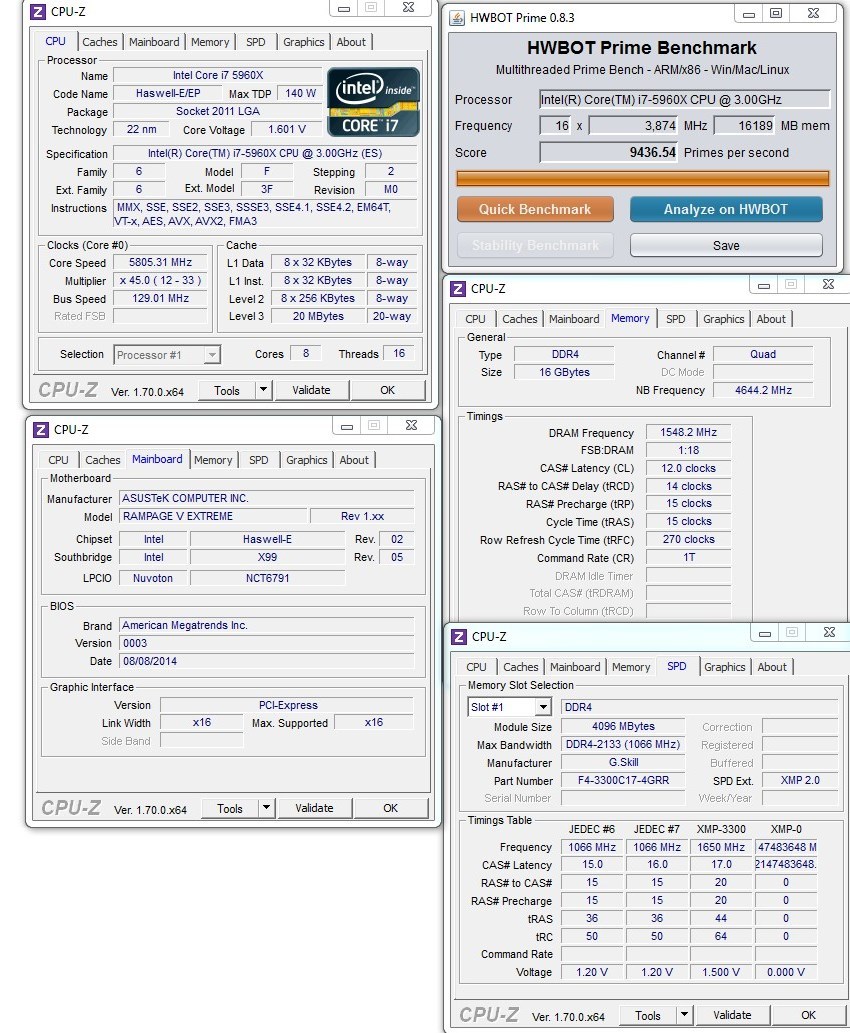The width and height of the screenshot is (850, 1033).
Task: Click Tools button in the Mainboard window
Action: (230, 808)
